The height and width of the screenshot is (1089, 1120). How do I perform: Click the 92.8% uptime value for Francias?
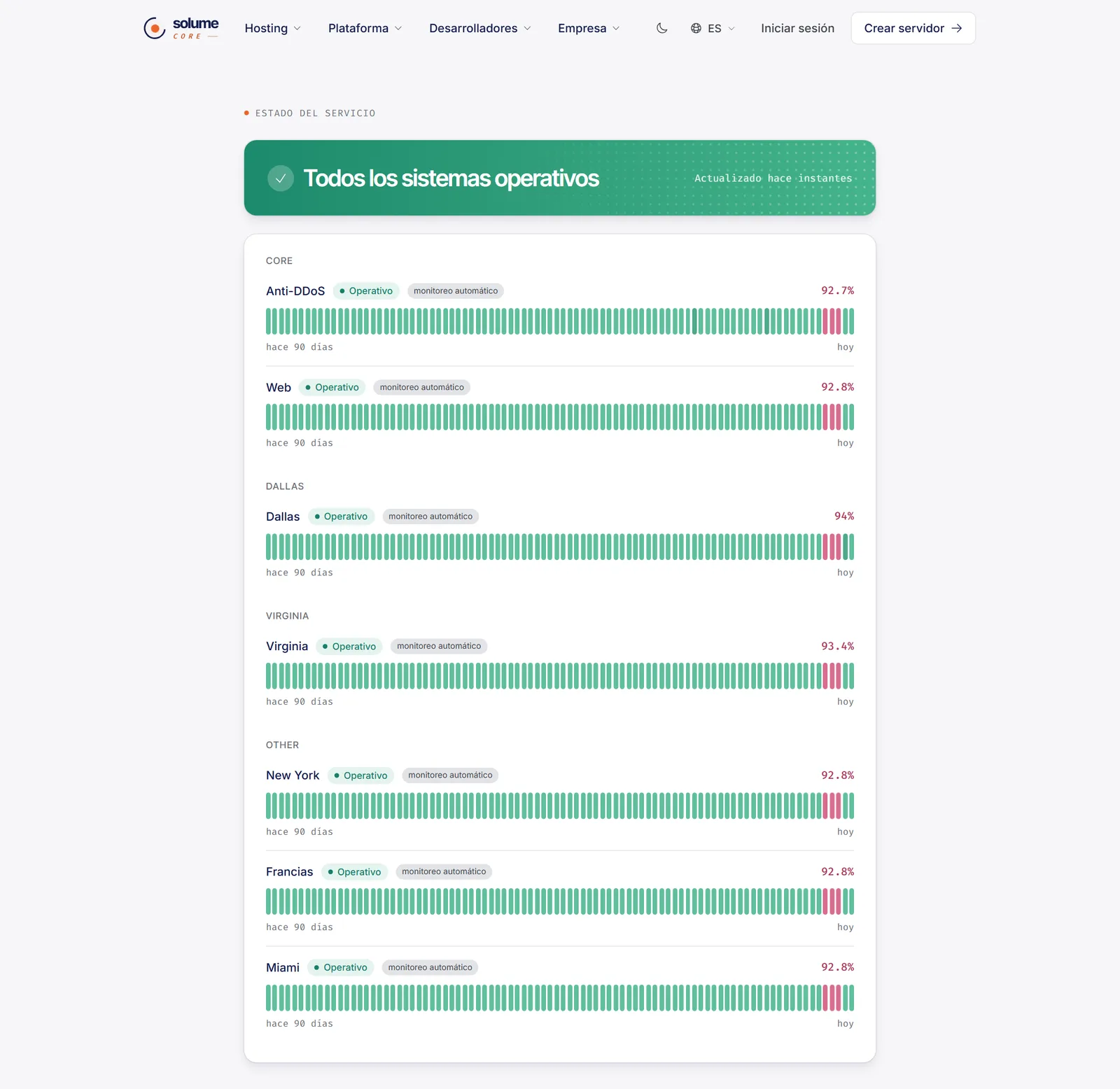click(x=837, y=872)
